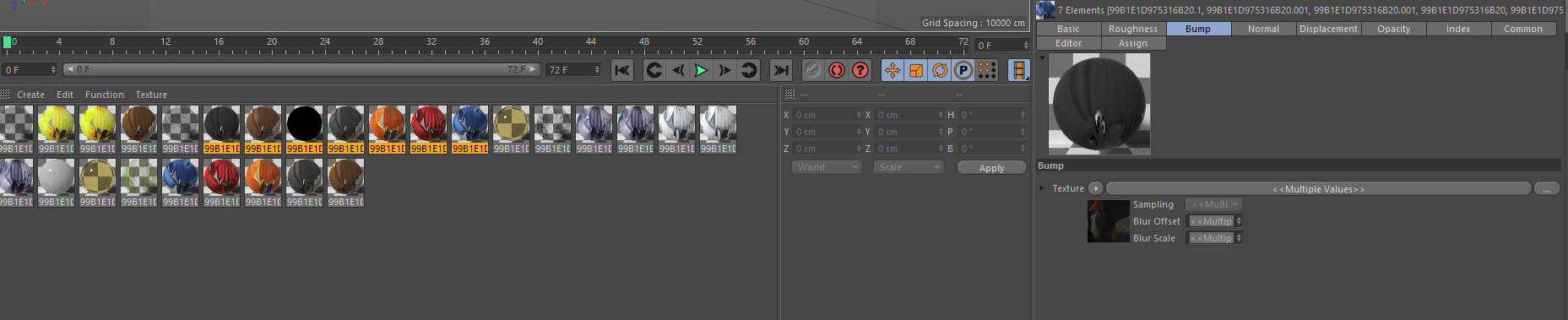Switch to the Normal tab
The image size is (1568, 320).
click(x=1263, y=29)
